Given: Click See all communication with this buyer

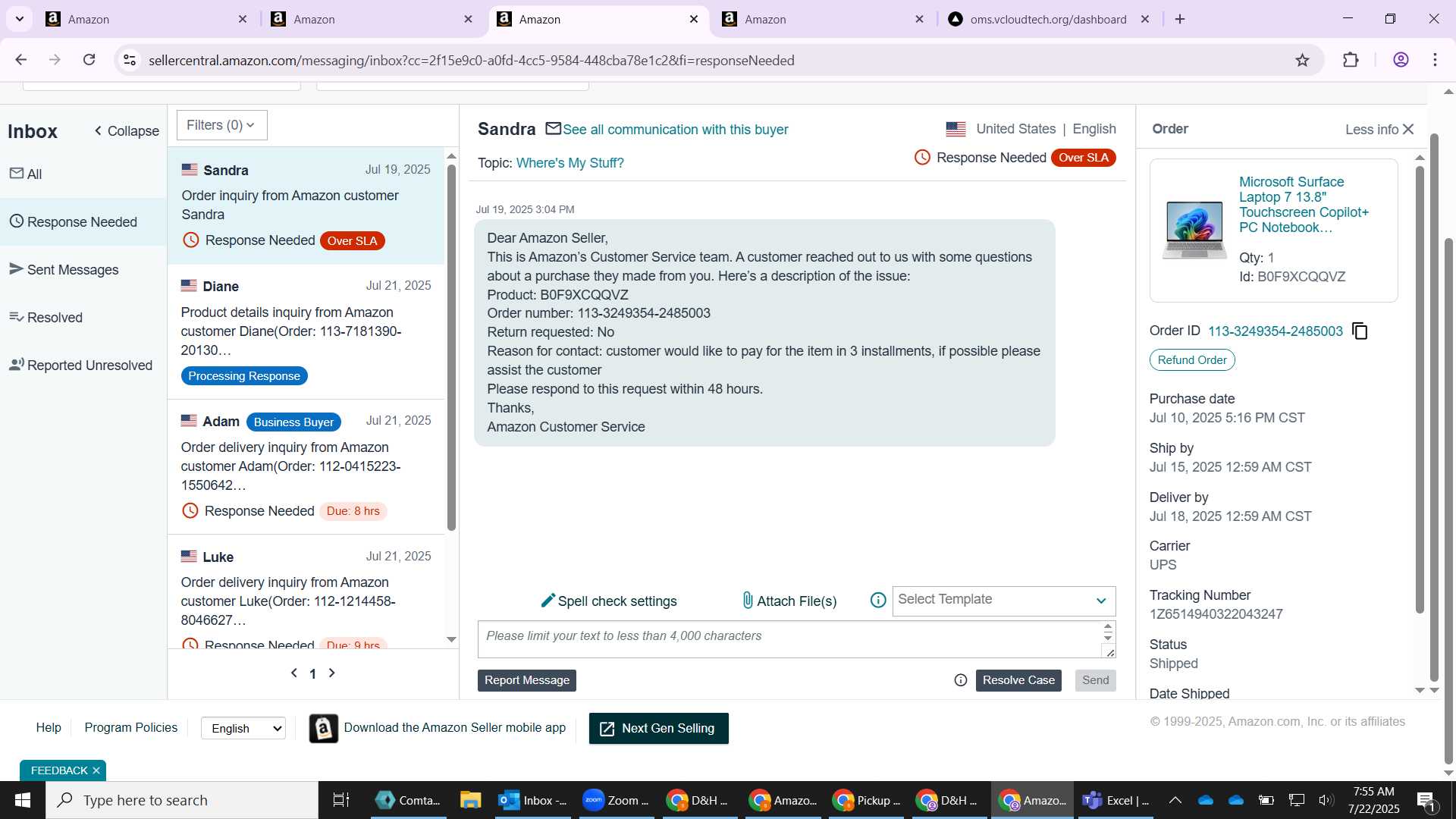Looking at the screenshot, I should pyautogui.click(x=675, y=130).
